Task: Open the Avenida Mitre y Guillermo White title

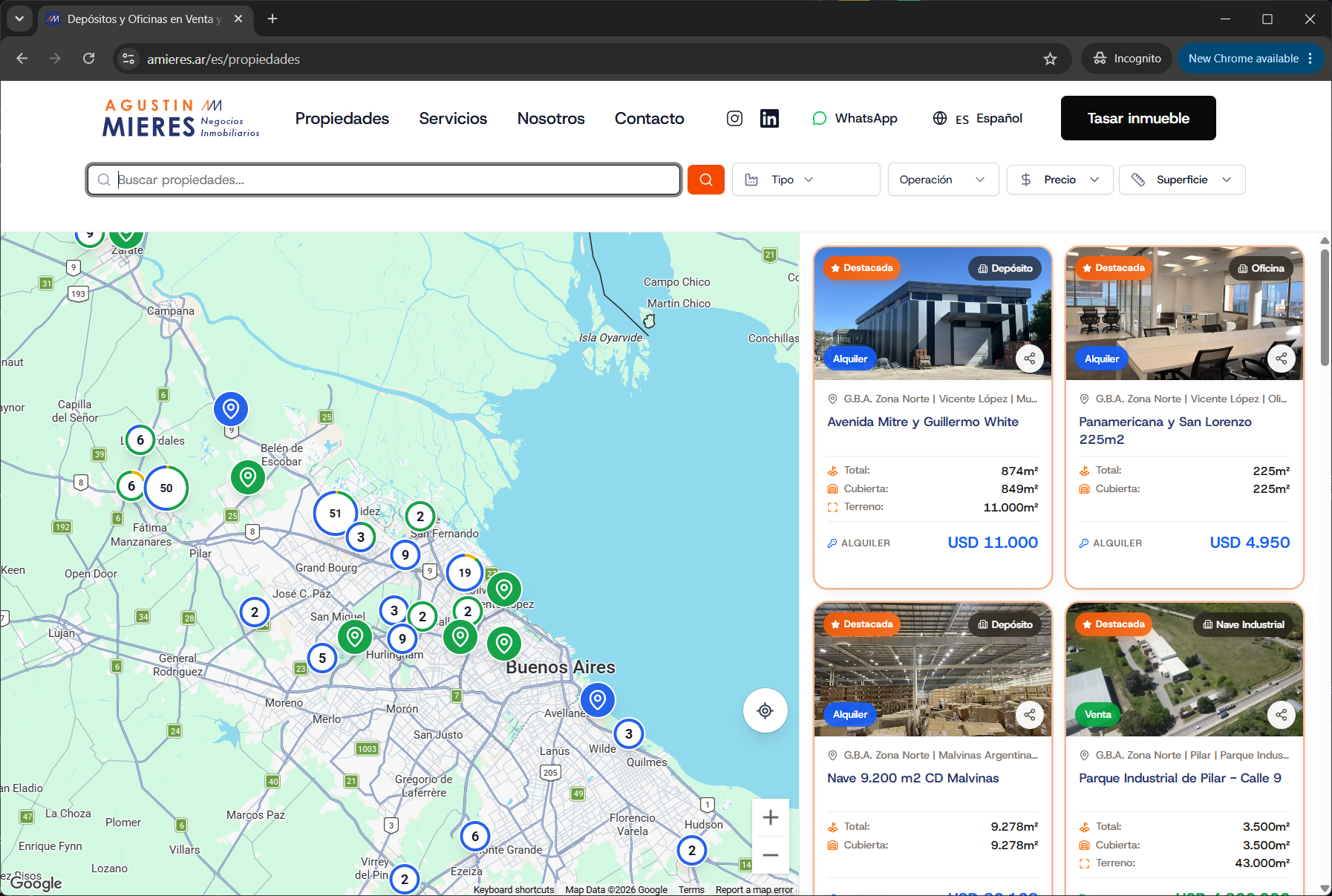Action: 923,422
